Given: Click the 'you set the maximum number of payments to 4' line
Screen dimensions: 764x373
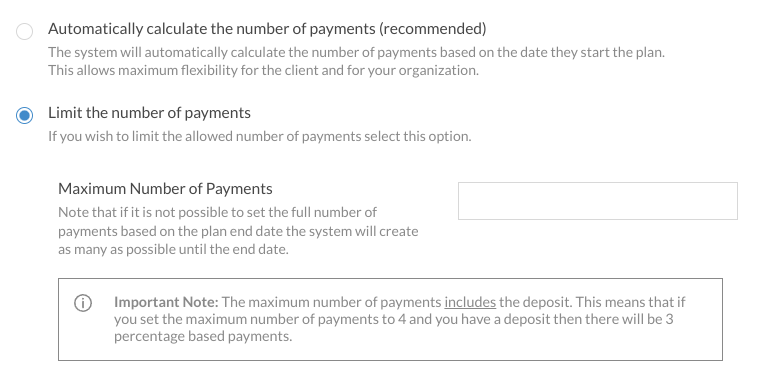Looking at the screenshot, I should point(394,319).
